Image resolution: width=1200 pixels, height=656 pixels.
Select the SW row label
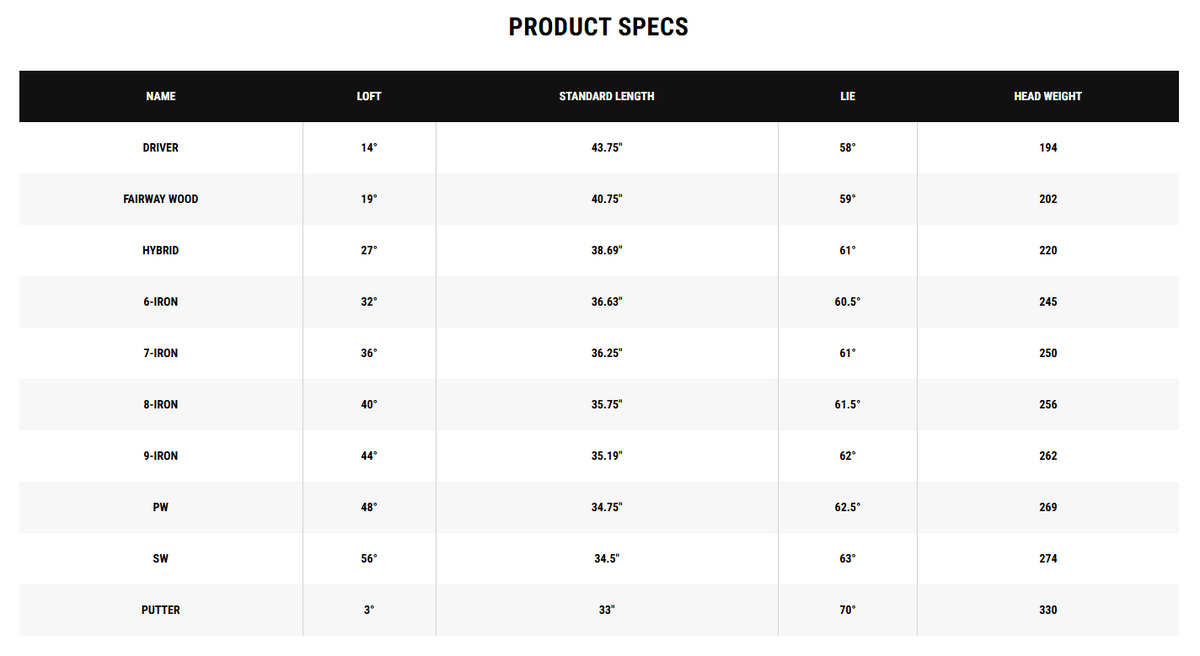(160, 559)
